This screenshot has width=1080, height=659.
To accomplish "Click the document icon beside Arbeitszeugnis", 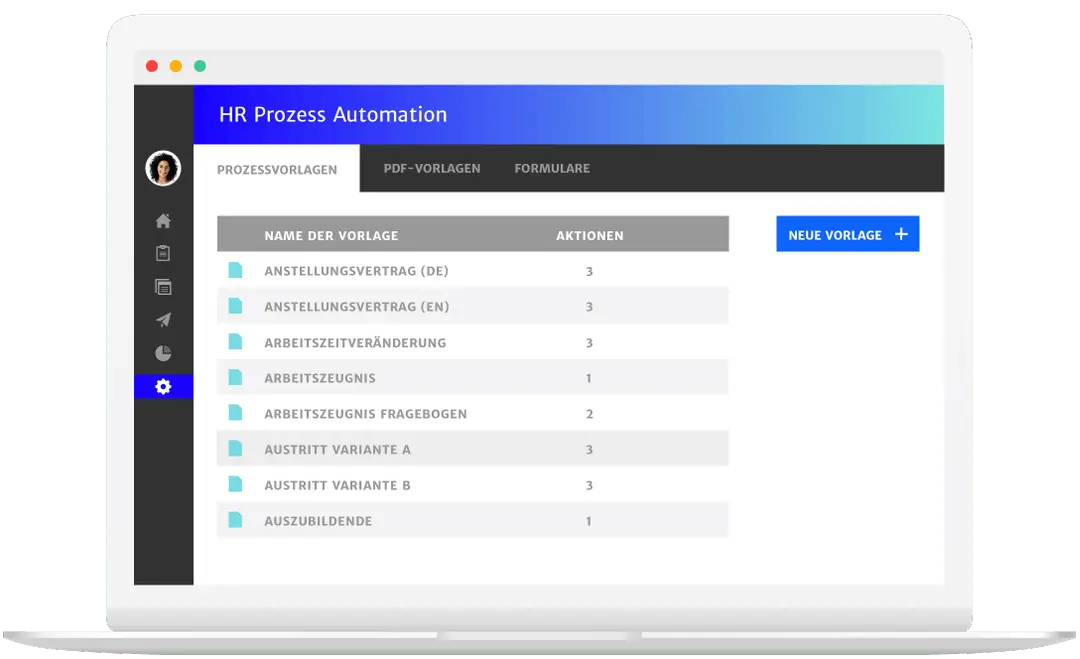I will click(x=237, y=378).
